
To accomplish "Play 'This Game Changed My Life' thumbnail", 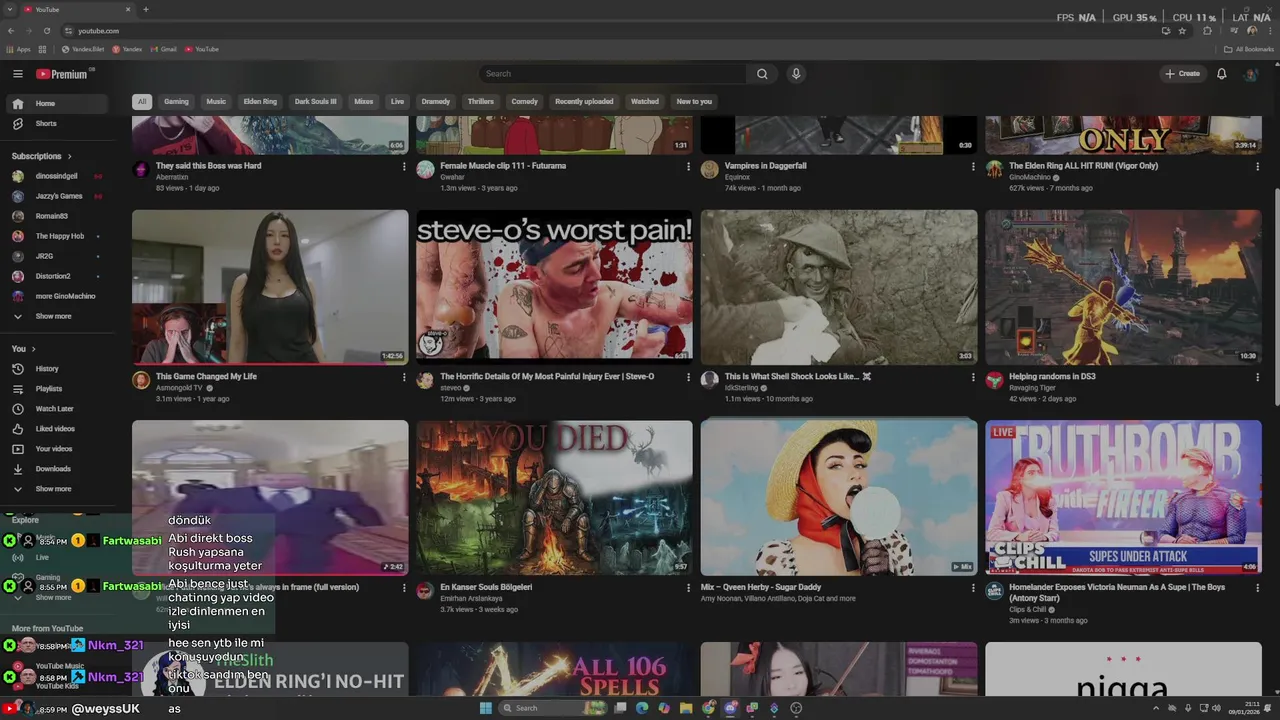I will [x=270, y=287].
